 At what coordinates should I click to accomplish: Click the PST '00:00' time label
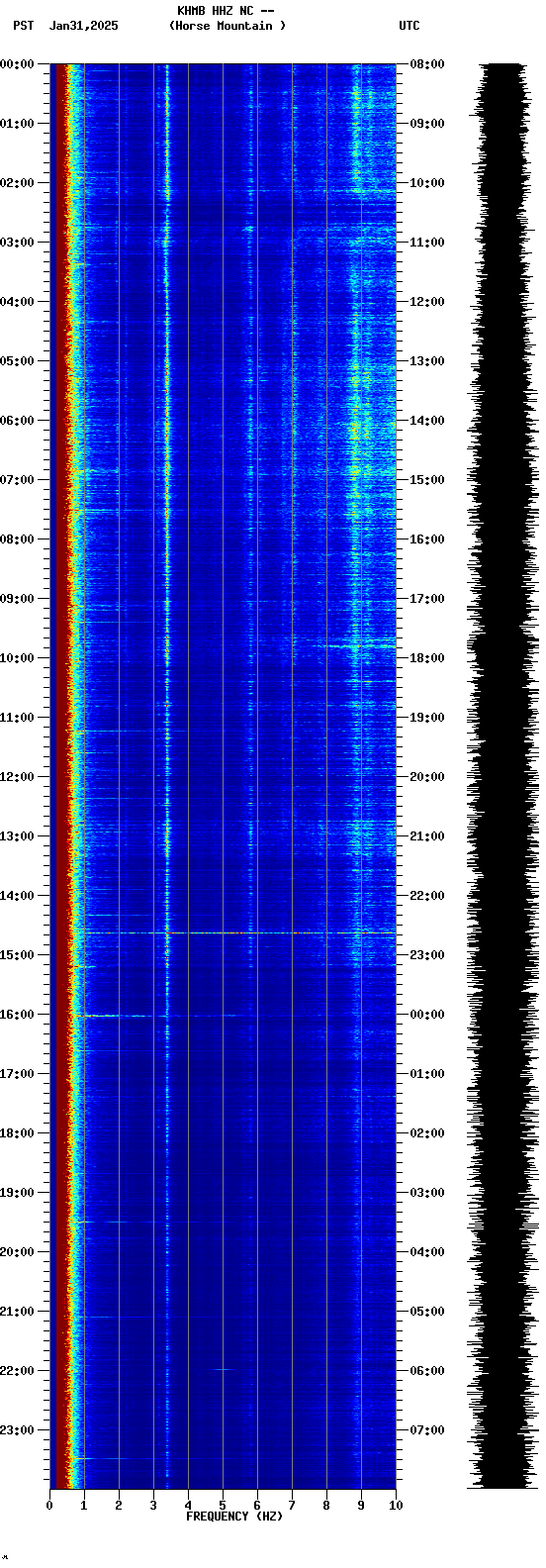pos(17,64)
